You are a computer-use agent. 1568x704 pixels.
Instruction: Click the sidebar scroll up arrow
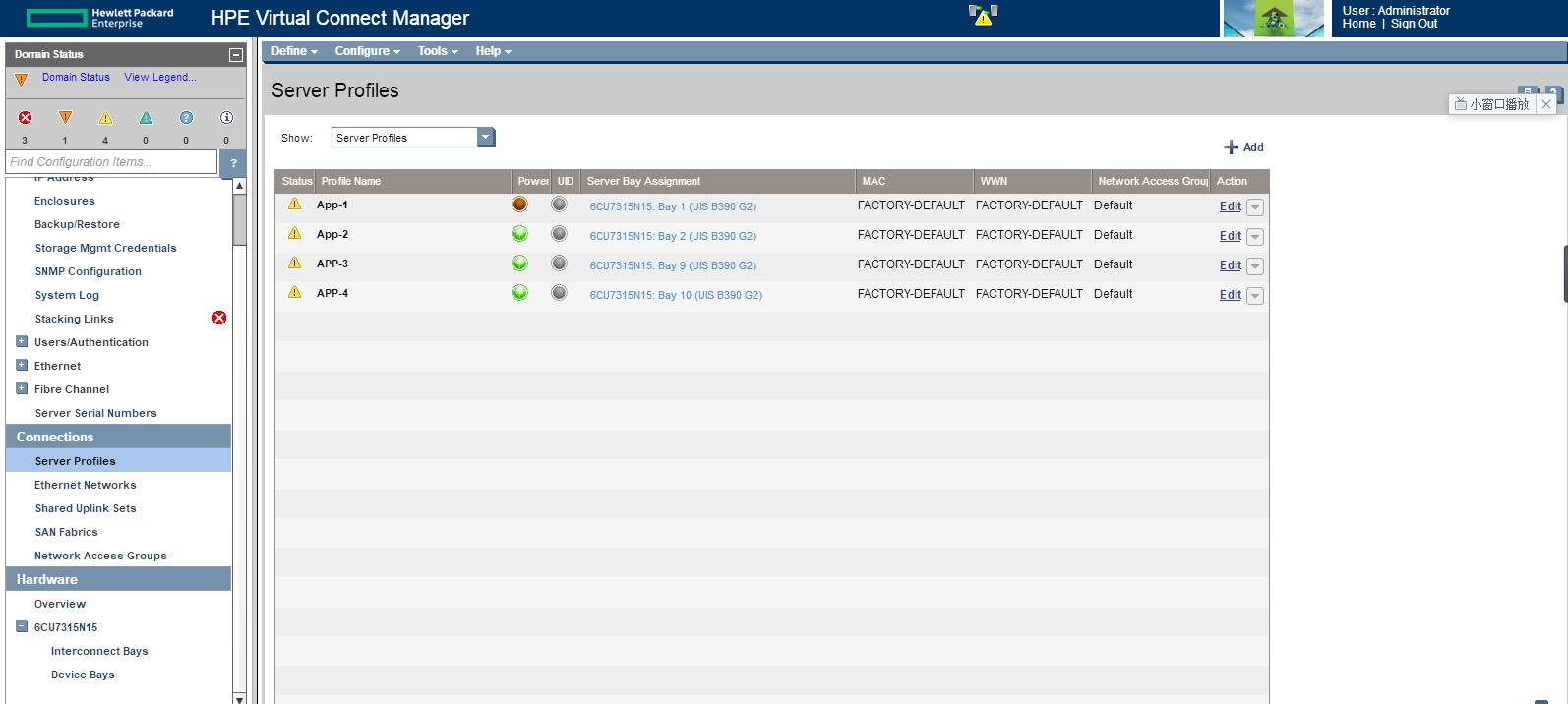click(239, 186)
